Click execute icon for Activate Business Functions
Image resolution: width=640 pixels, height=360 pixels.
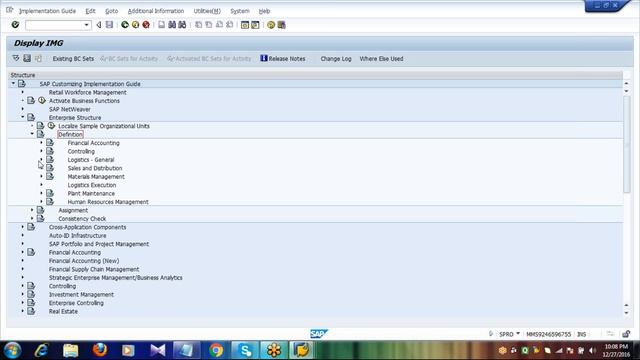pos(42,100)
